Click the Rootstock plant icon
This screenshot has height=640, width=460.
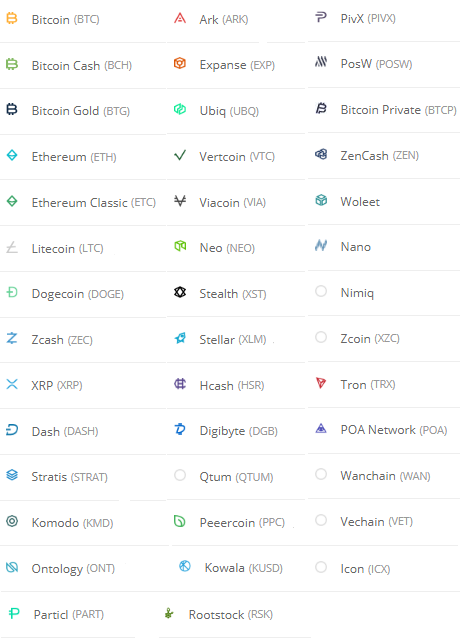[169, 613]
